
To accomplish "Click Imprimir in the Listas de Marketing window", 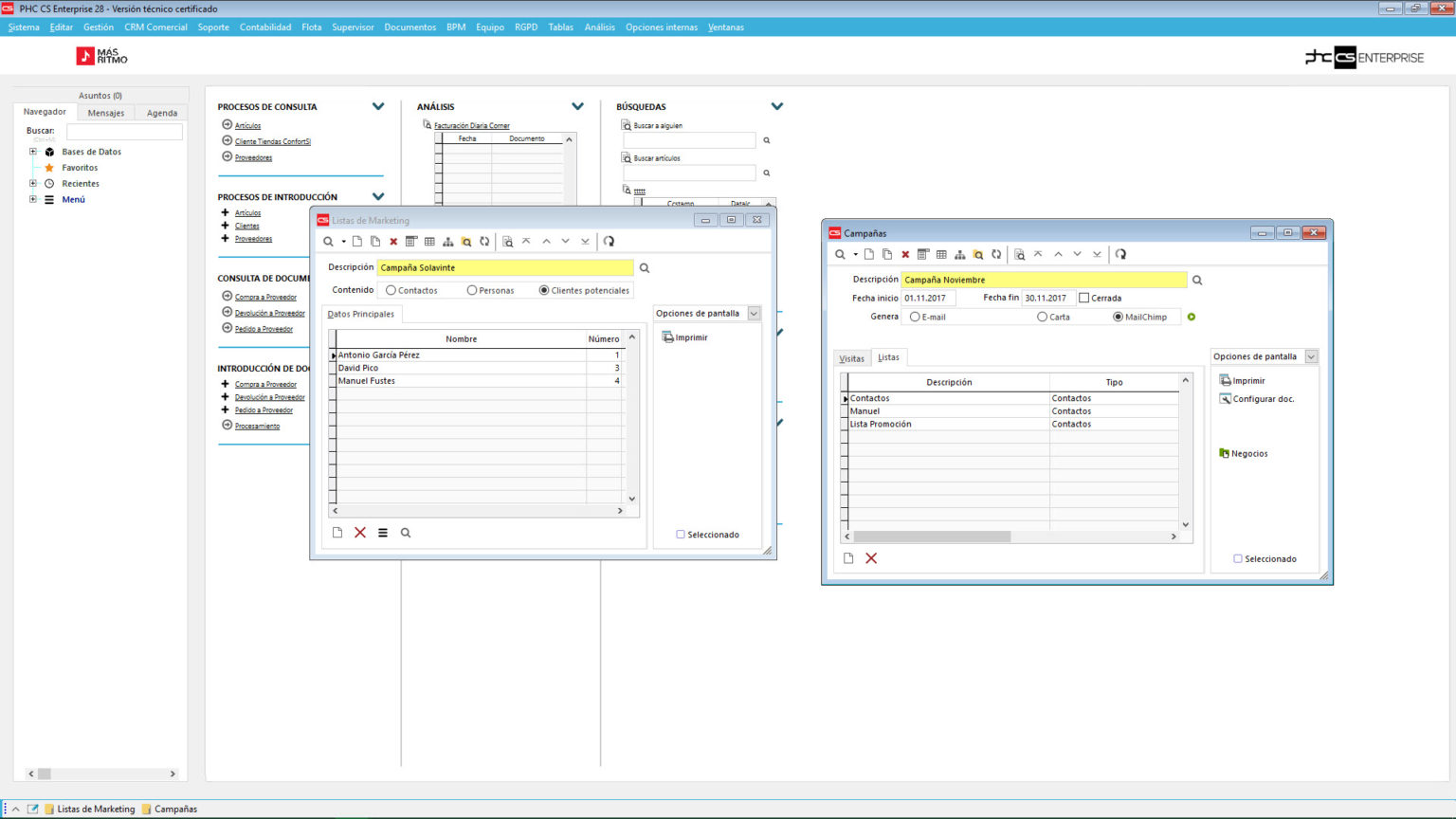I will 685,337.
